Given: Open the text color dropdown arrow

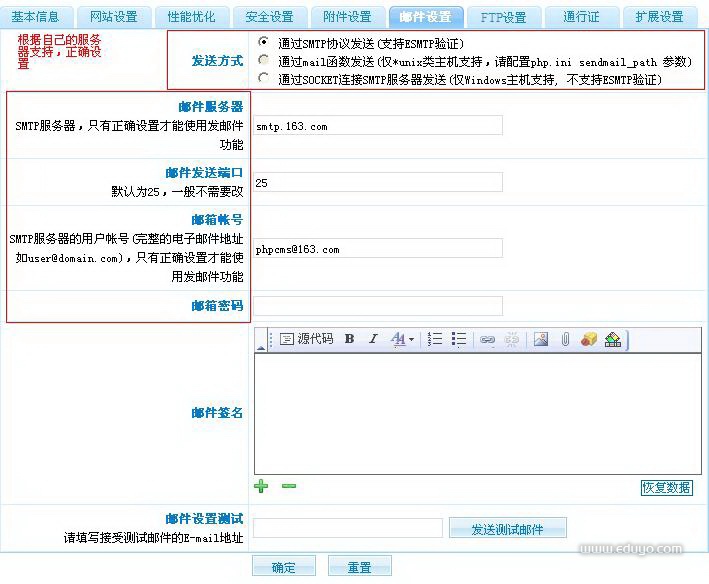Looking at the screenshot, I should (411, 340).
